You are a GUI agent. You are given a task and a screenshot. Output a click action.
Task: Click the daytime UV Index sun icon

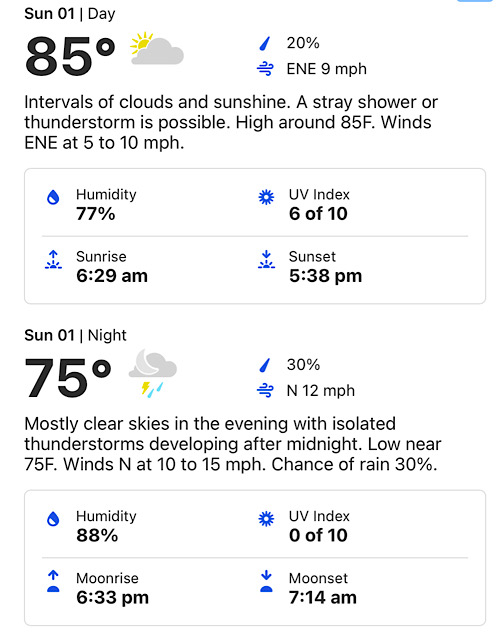click(x=266, y=197)
